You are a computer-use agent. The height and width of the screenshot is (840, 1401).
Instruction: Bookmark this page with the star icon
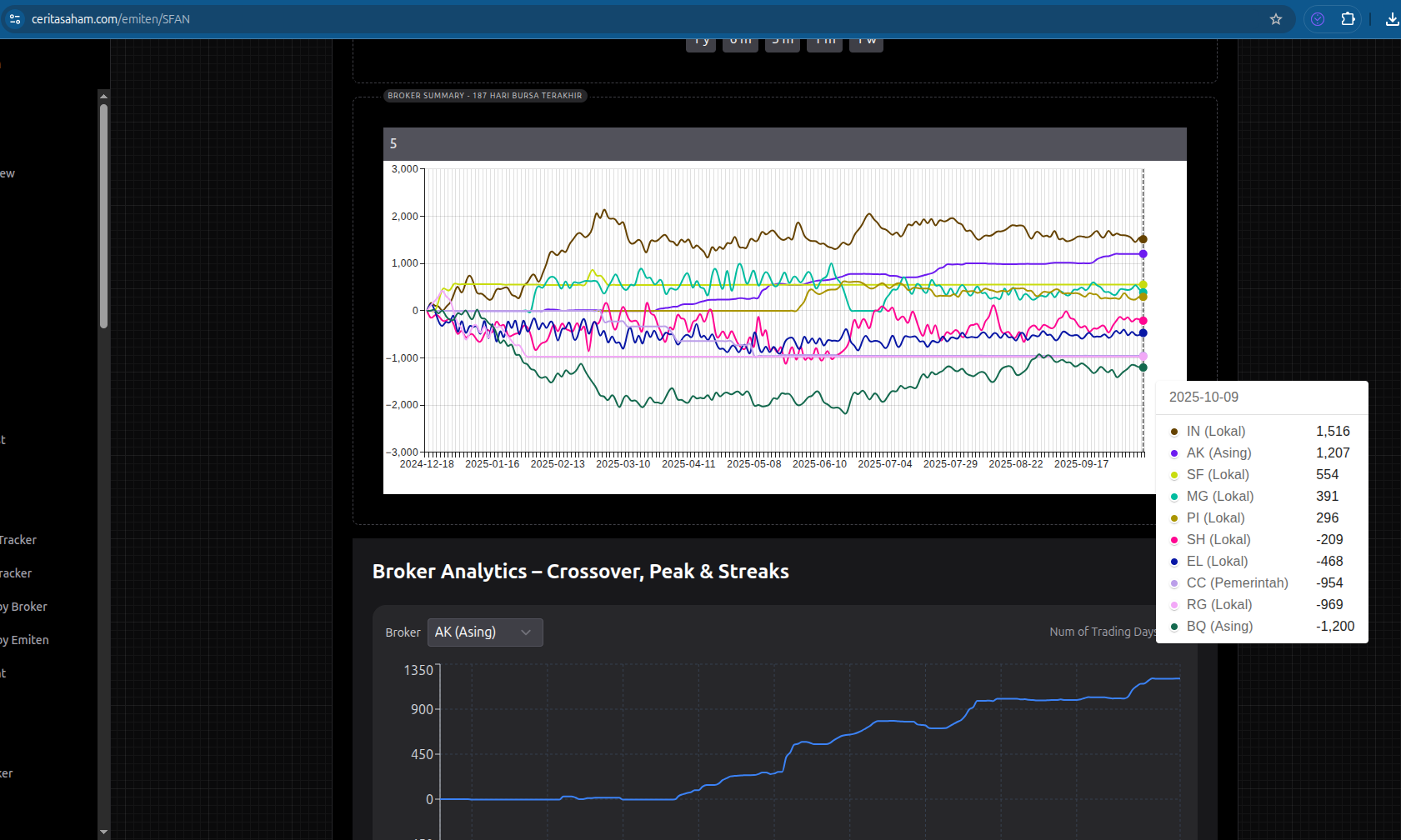[1275, 19]
